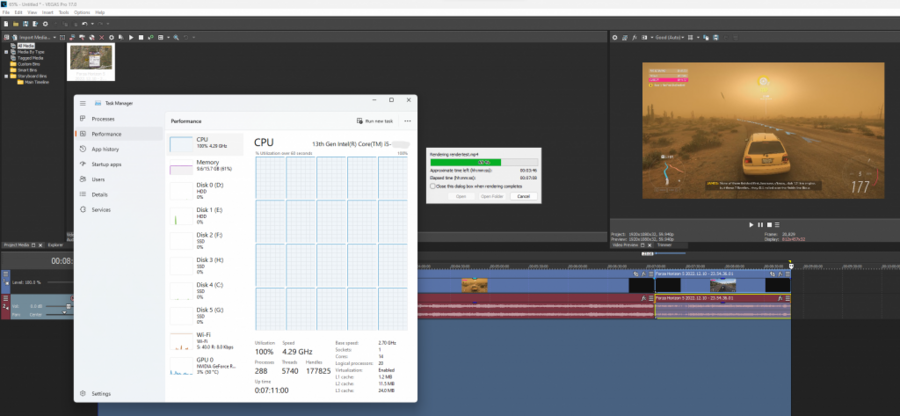900x416 pixels.
Task: Select Processes in Task Manager sidebar
Action: pos(119,119)
